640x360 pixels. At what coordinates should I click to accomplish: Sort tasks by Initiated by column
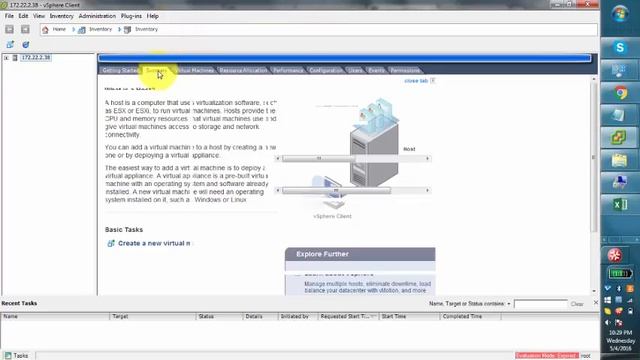298,316
